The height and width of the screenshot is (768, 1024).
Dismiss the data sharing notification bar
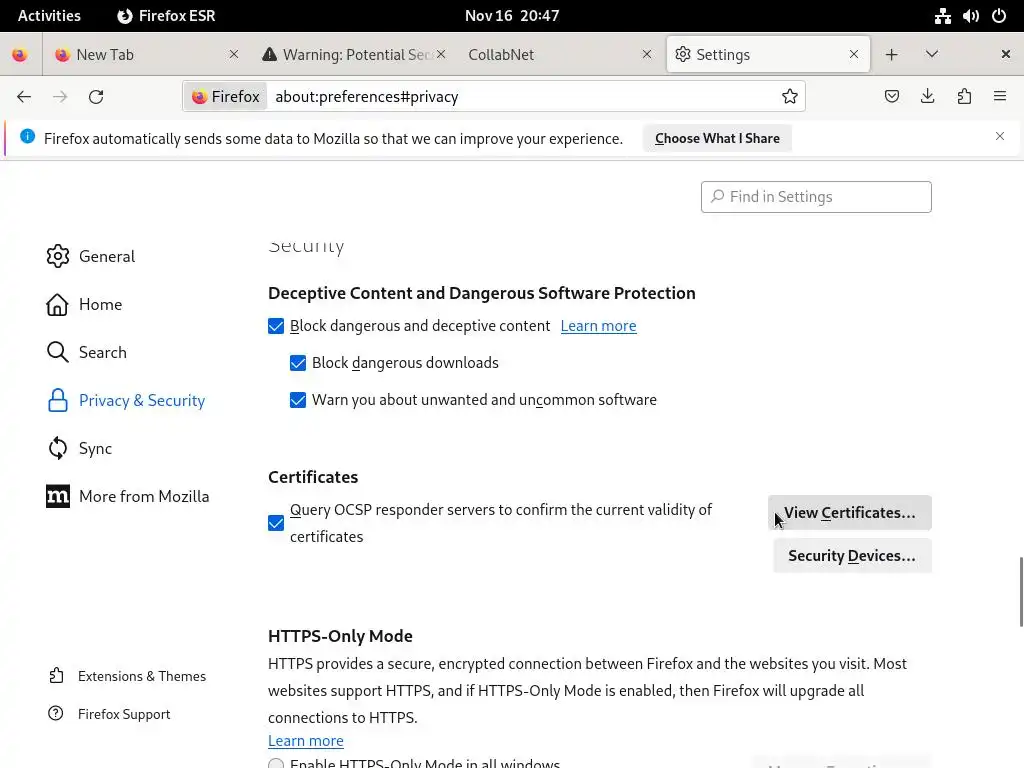click(x=999, y=136)
